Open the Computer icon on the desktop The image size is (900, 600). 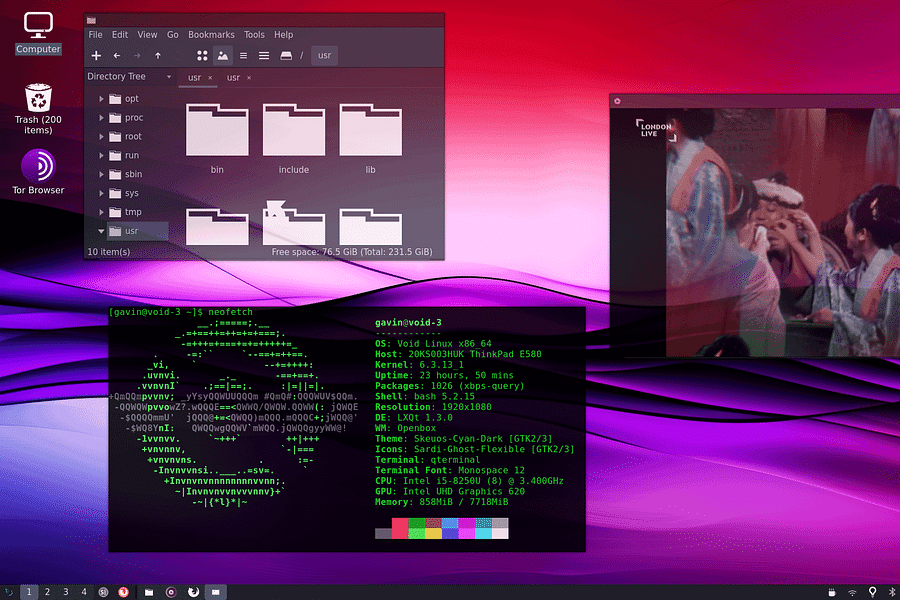pyautogui.click(x=38, y=25)
